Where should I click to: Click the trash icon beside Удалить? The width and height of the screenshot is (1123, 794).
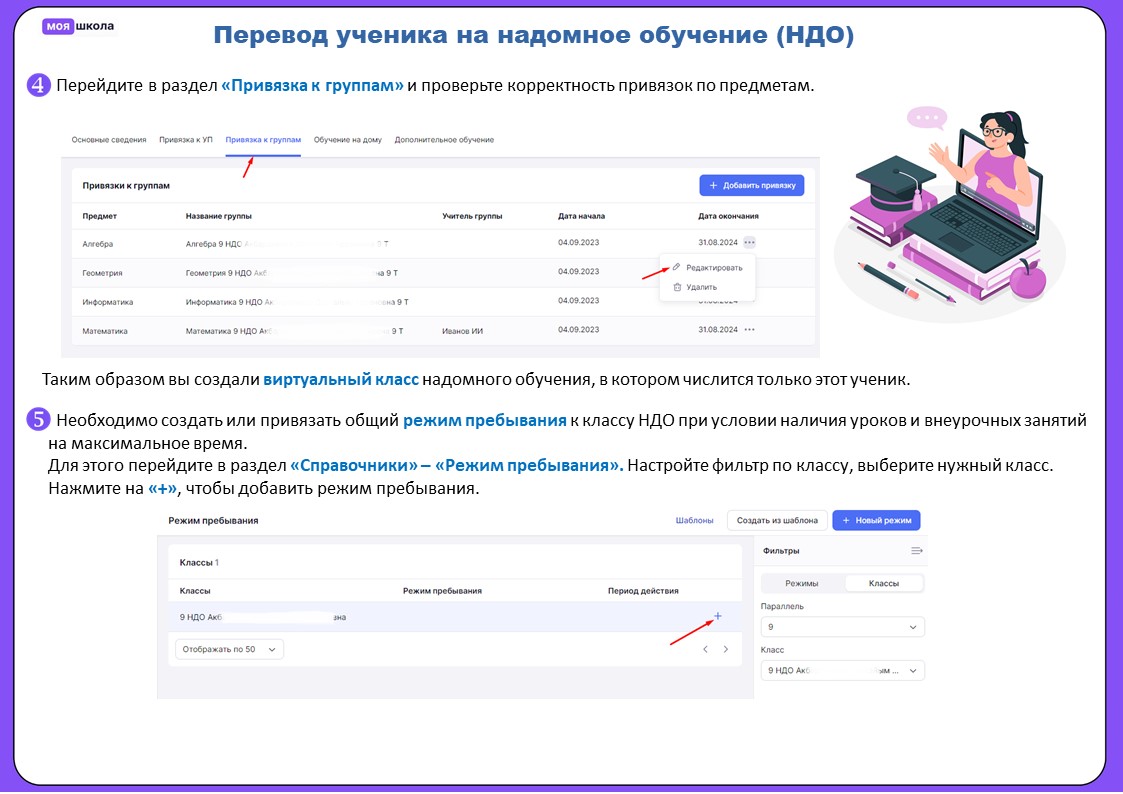click(677, 287)
